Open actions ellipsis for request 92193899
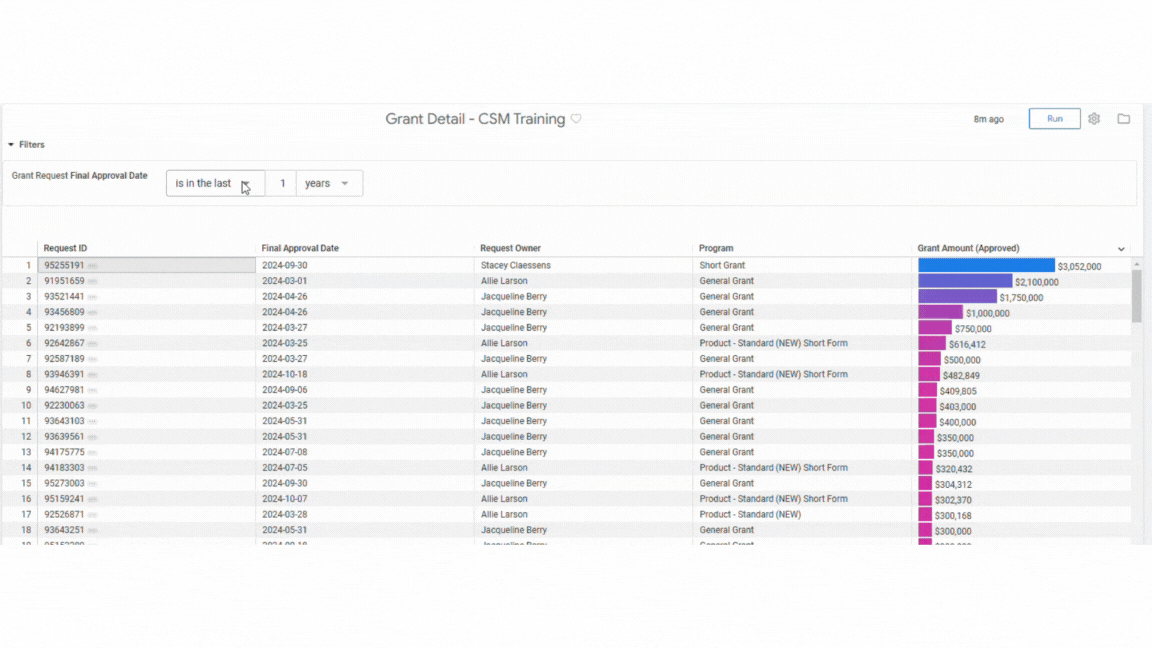 coord(93,328)
